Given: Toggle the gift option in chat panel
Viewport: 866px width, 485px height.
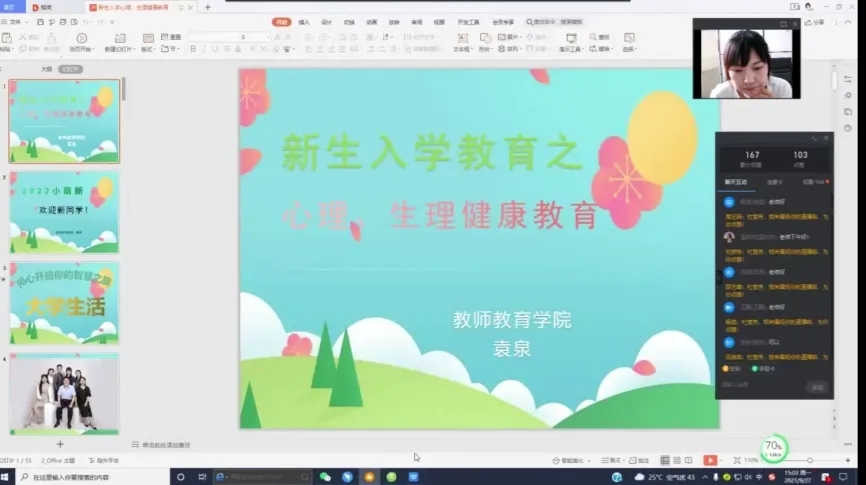Looking at the screenshot, I should tap(727, 367).
